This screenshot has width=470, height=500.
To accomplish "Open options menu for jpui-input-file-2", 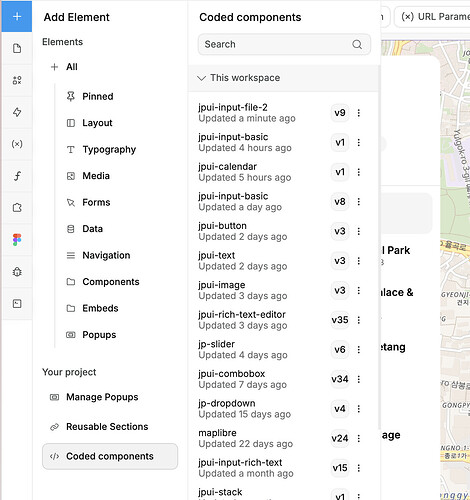I will coord(359,113).
